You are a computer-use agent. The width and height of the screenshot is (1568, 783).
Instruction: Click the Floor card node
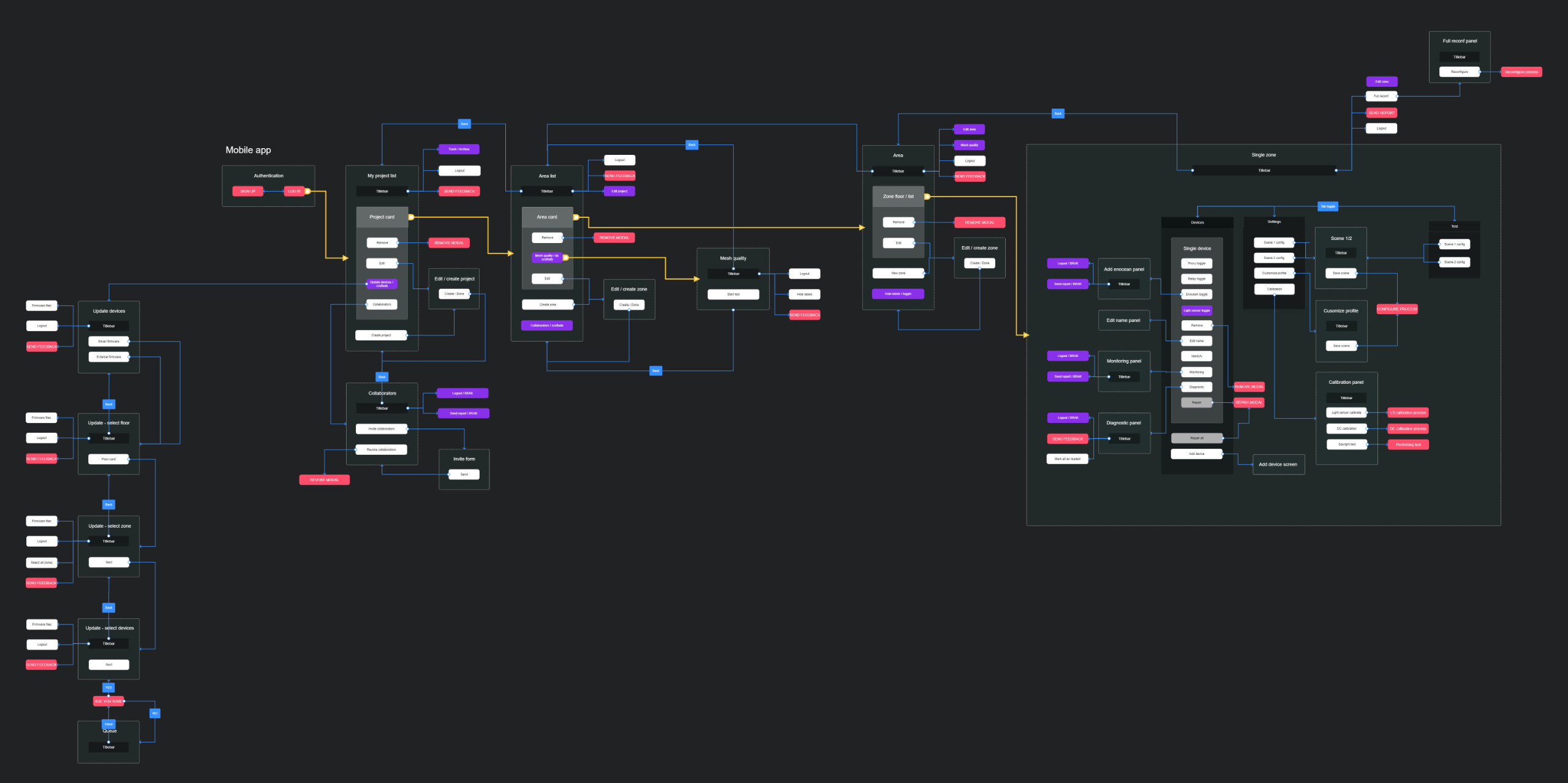pos(109,459)
